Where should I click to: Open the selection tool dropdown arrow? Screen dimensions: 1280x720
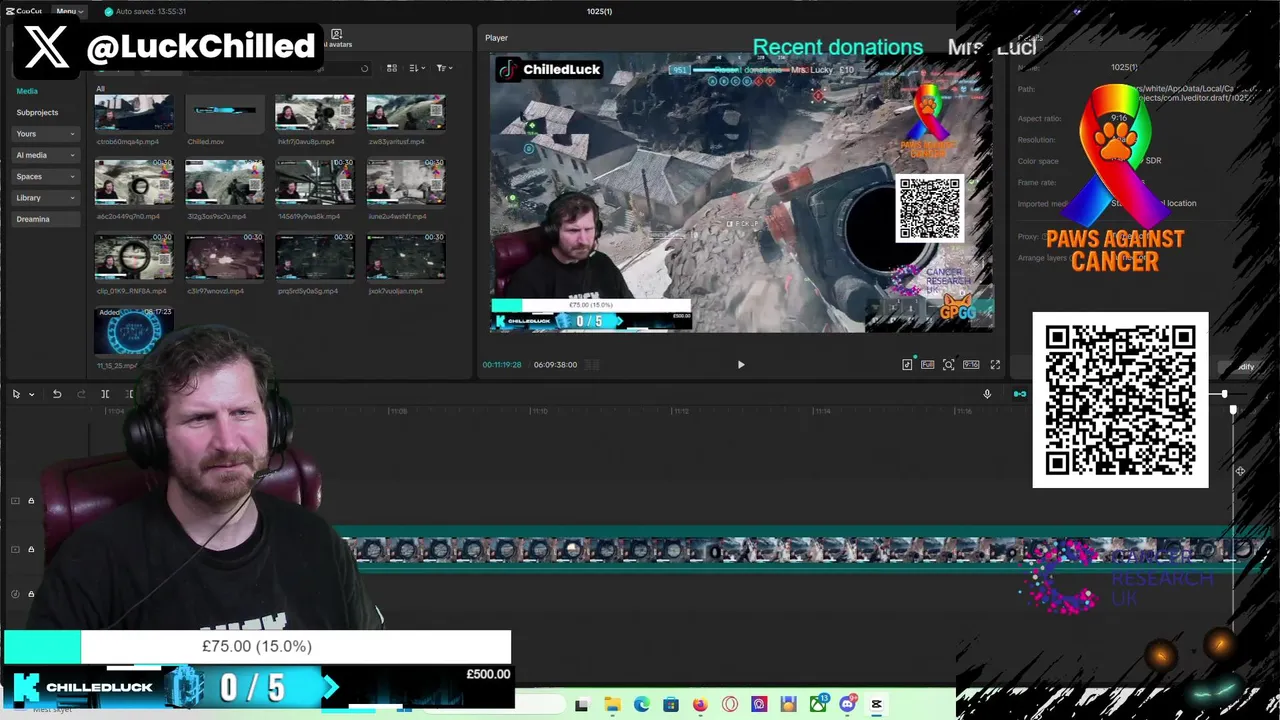click(x=32, y=394)
